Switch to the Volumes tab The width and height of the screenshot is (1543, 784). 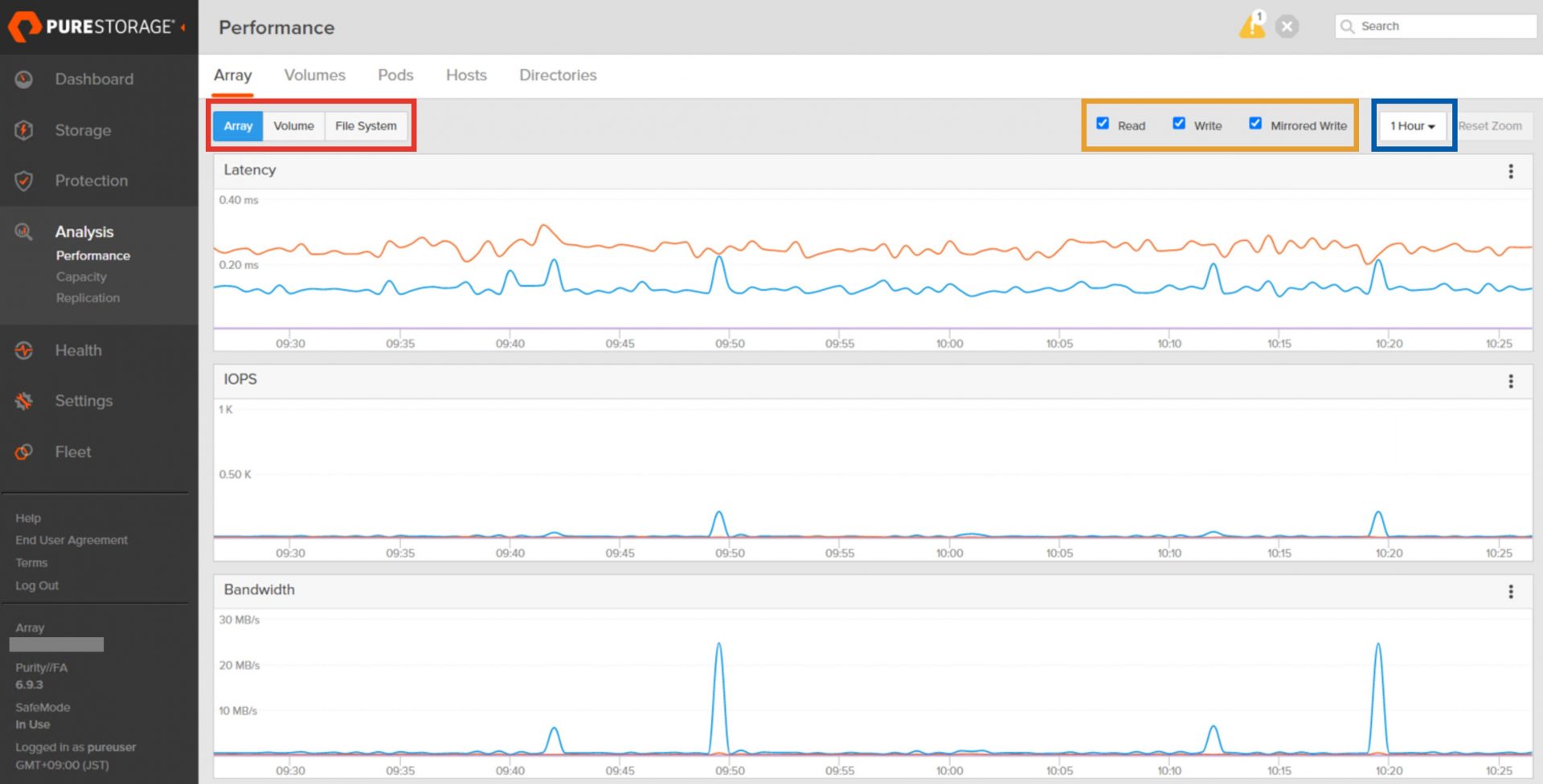[x=314, y=76]
